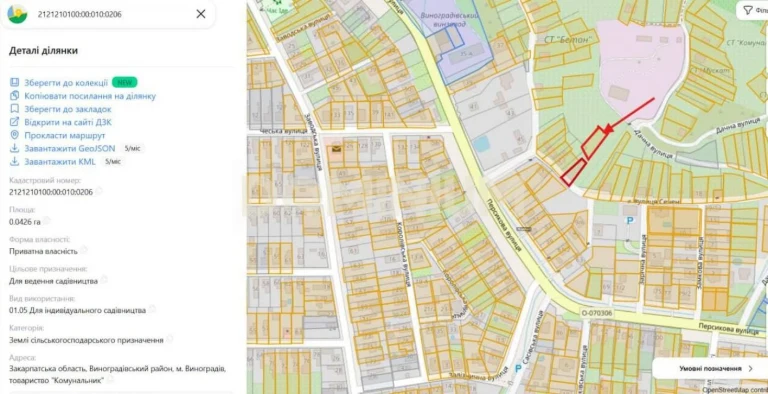The height and width of the screenshot is (394, 768).
Task: Click the app logo in search bar
Action: tap(18, 14)
